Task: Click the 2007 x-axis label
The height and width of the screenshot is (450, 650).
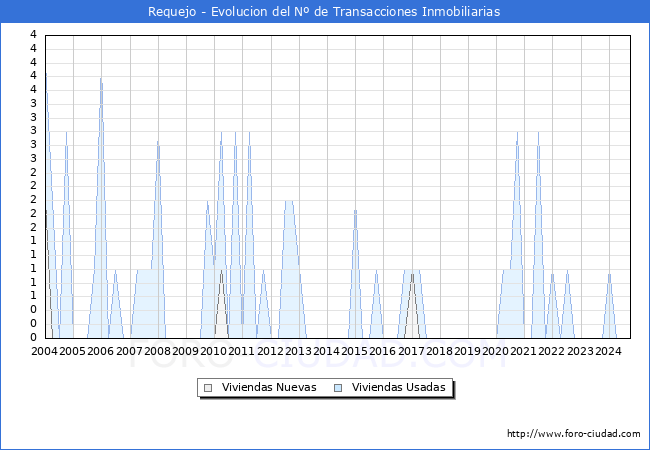Action: tap(129, 351)
